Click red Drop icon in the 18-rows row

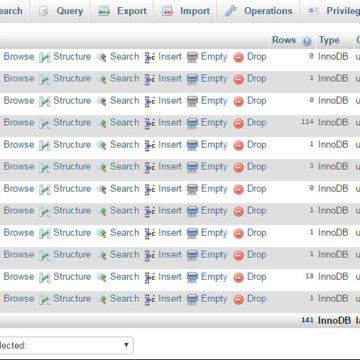coord(238,278)
